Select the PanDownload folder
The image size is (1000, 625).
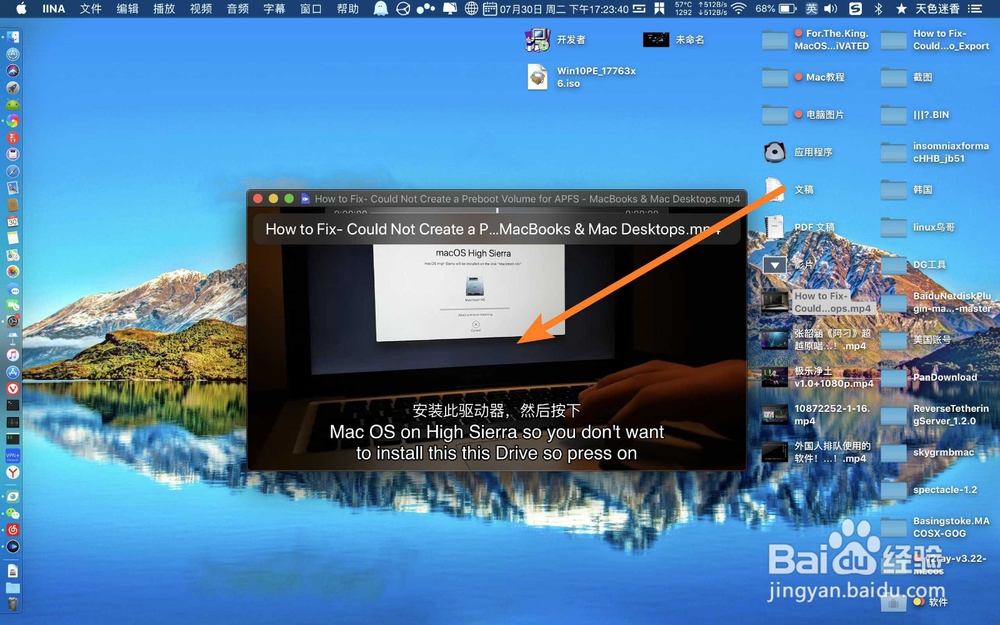929,377
